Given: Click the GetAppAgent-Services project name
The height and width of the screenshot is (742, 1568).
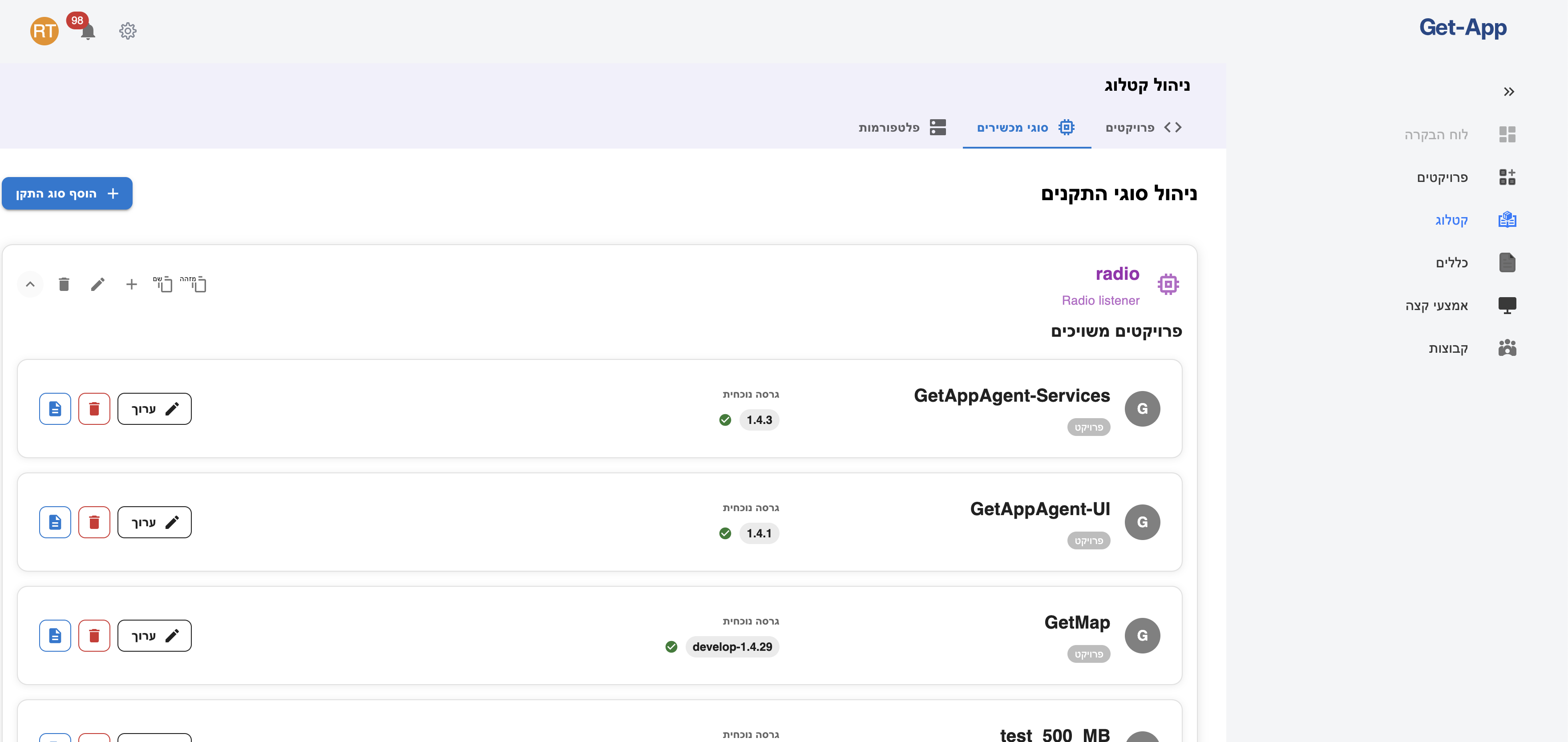Looking at the screenshot, I should [1012, 395].
